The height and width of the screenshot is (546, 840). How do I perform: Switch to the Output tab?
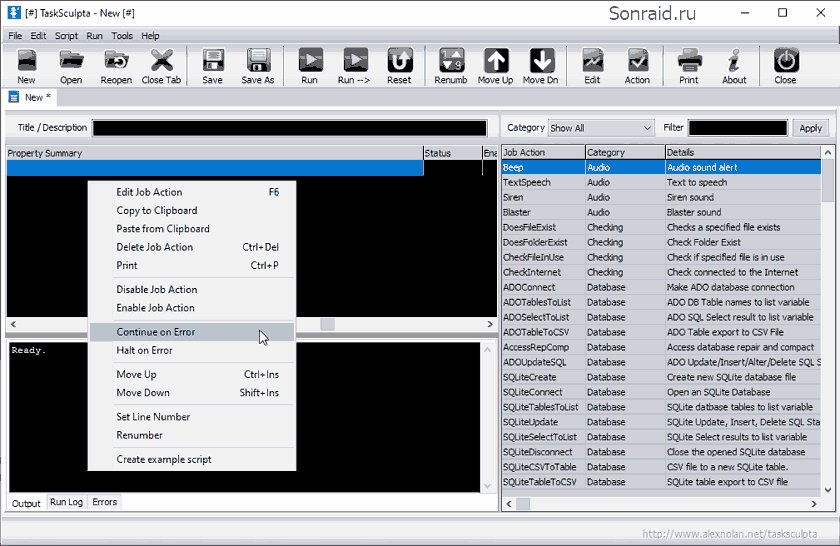pyautogui.click(x=26, y=503)
